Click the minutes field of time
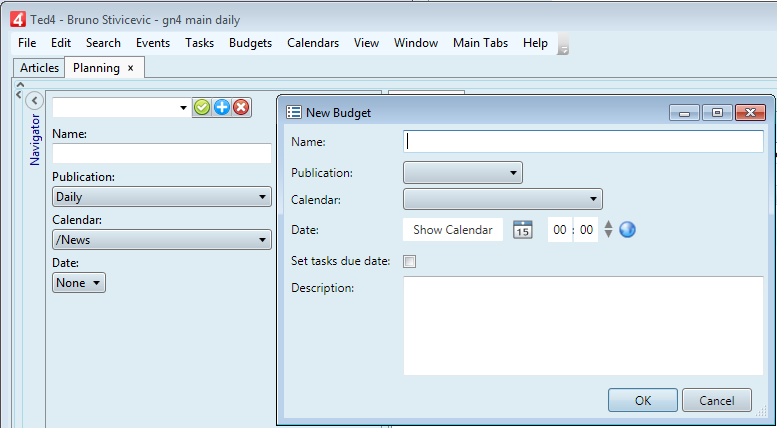This screenshot has width=777, height=428. pos(586,230)
